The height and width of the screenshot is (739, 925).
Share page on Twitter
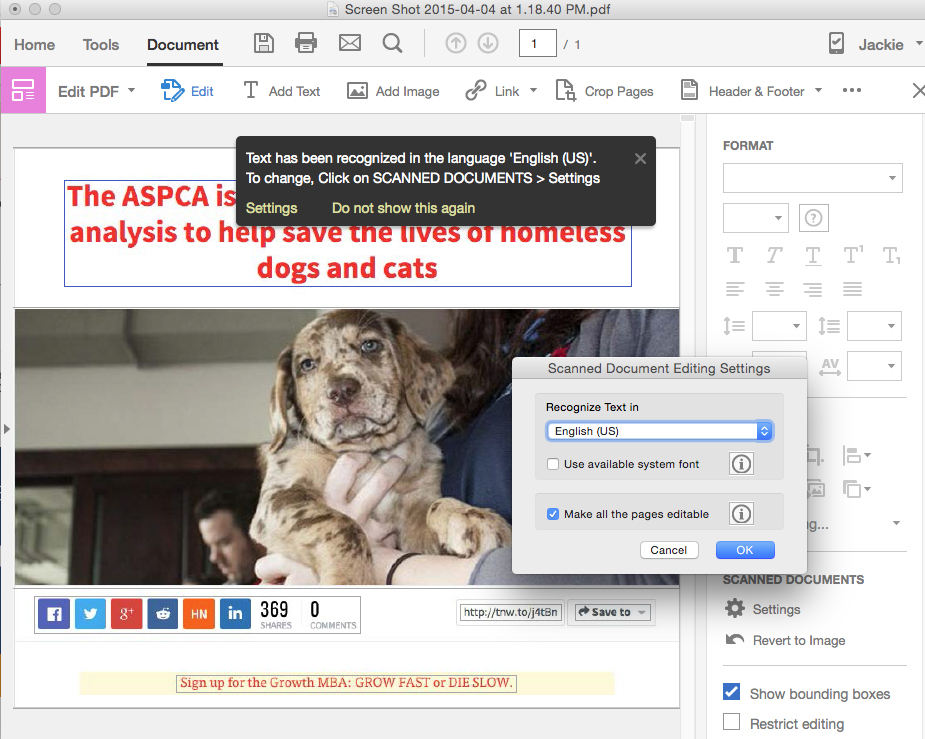90,613
